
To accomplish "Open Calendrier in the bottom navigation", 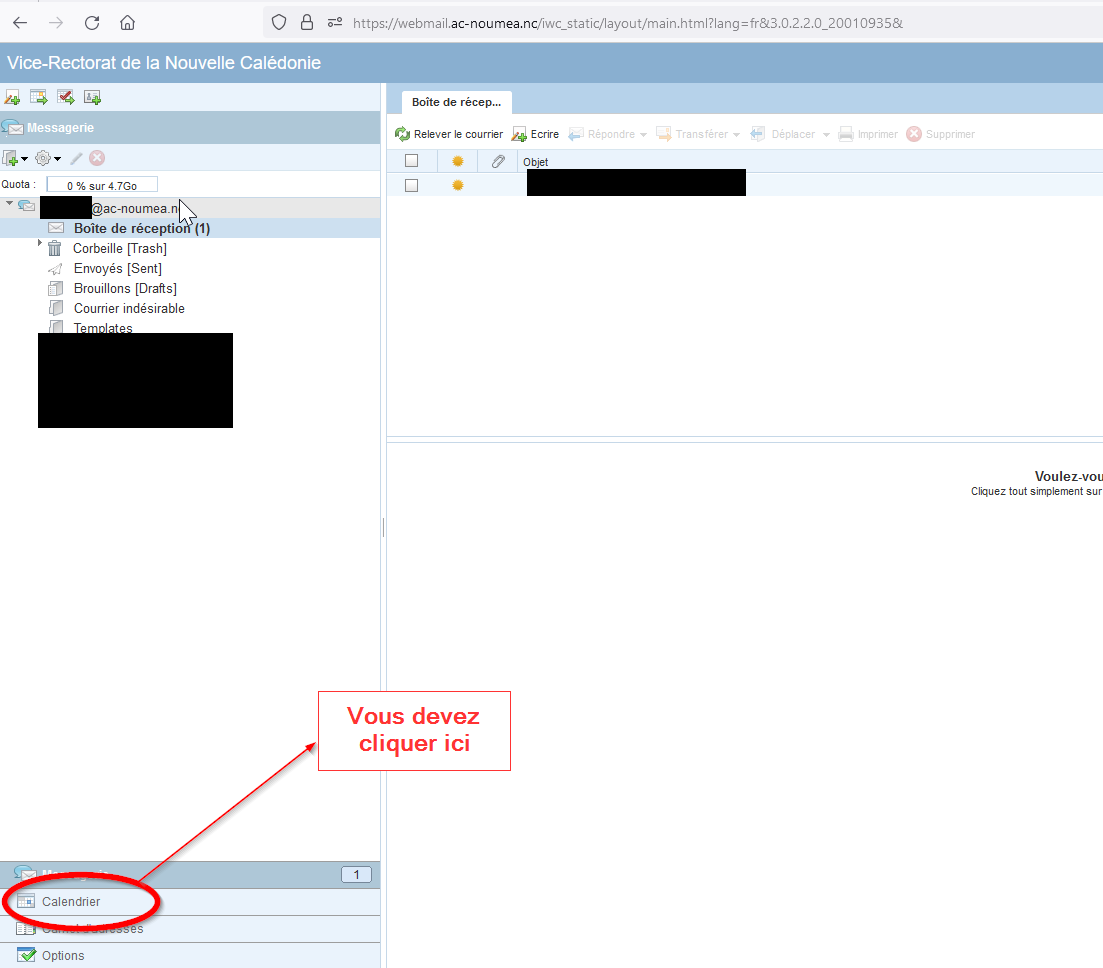I will point(70,902).
